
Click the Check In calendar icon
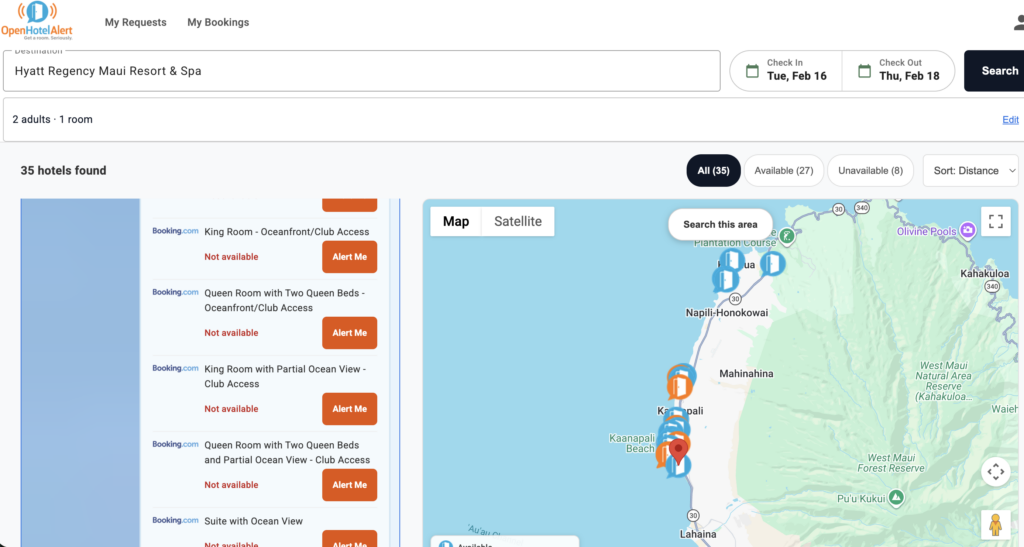[752, 70]
